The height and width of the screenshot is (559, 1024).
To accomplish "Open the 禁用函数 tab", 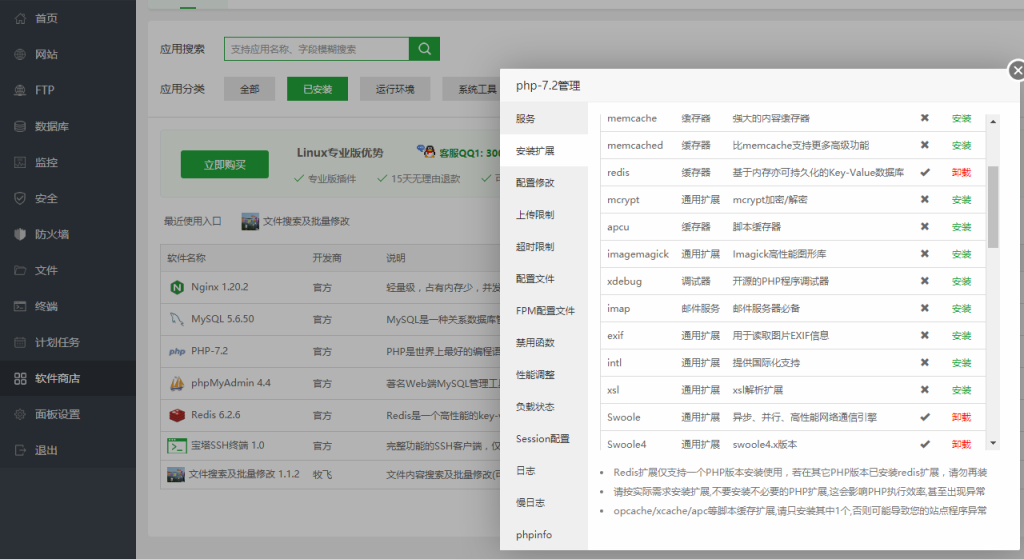I will pyautogui.click(x=535, y=343).
